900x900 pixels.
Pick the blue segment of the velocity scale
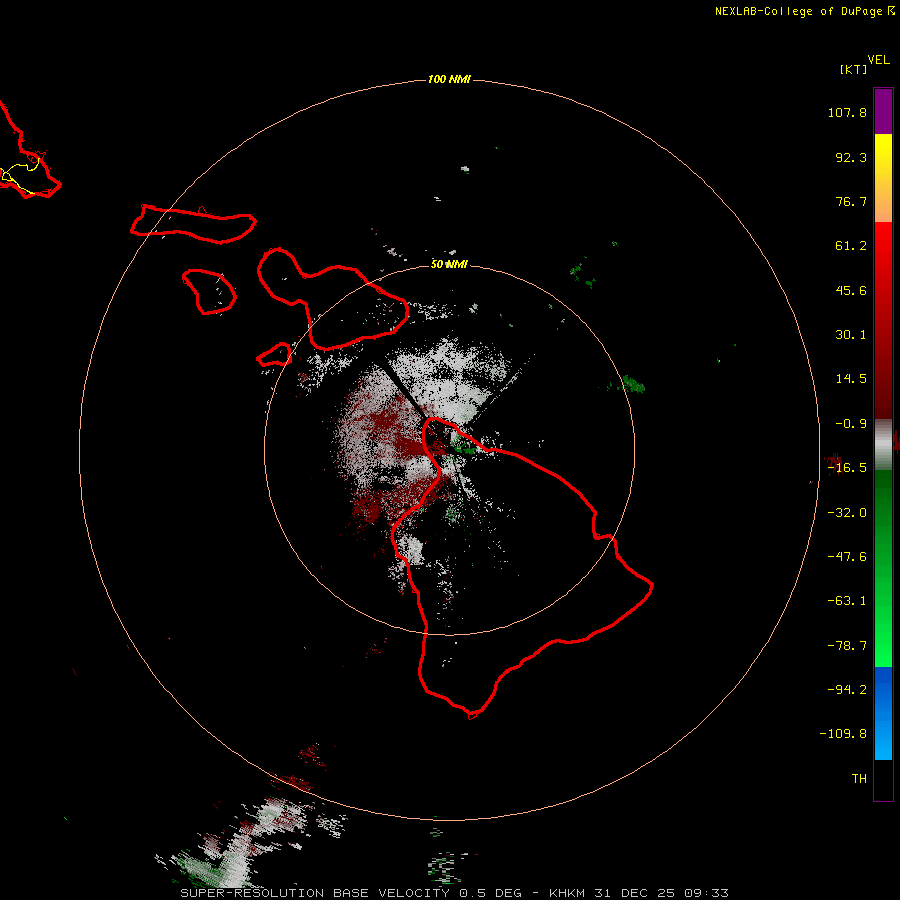click(883, 713)
